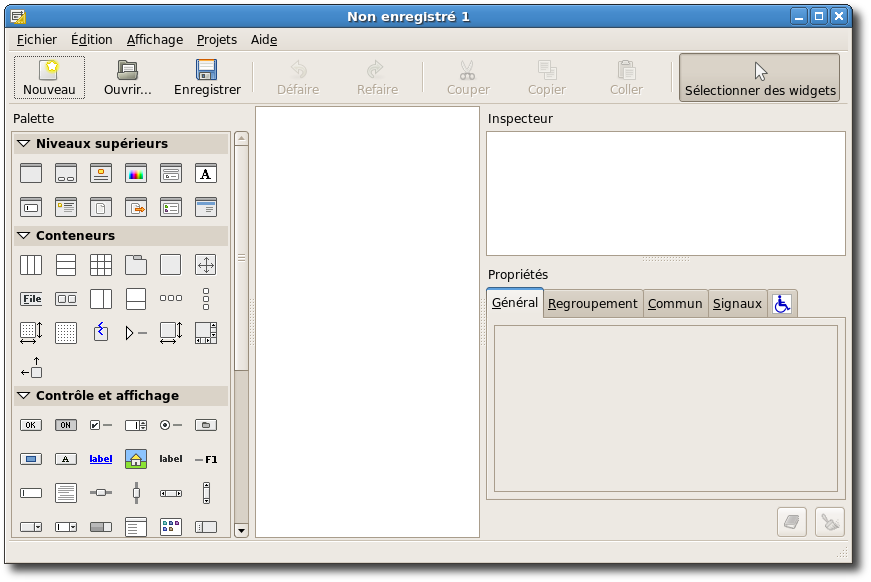Select the Color selection dialog icon

136,173
